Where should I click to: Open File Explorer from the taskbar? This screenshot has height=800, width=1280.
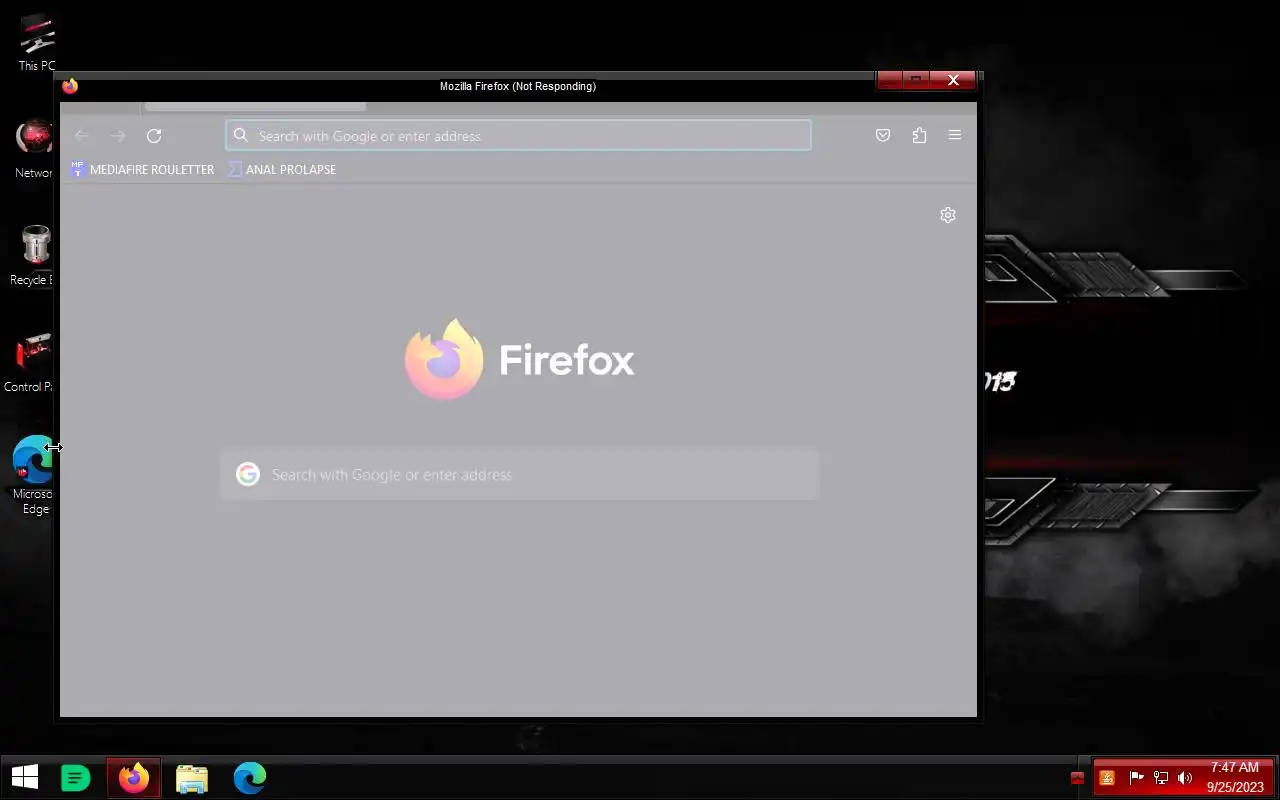192,777
